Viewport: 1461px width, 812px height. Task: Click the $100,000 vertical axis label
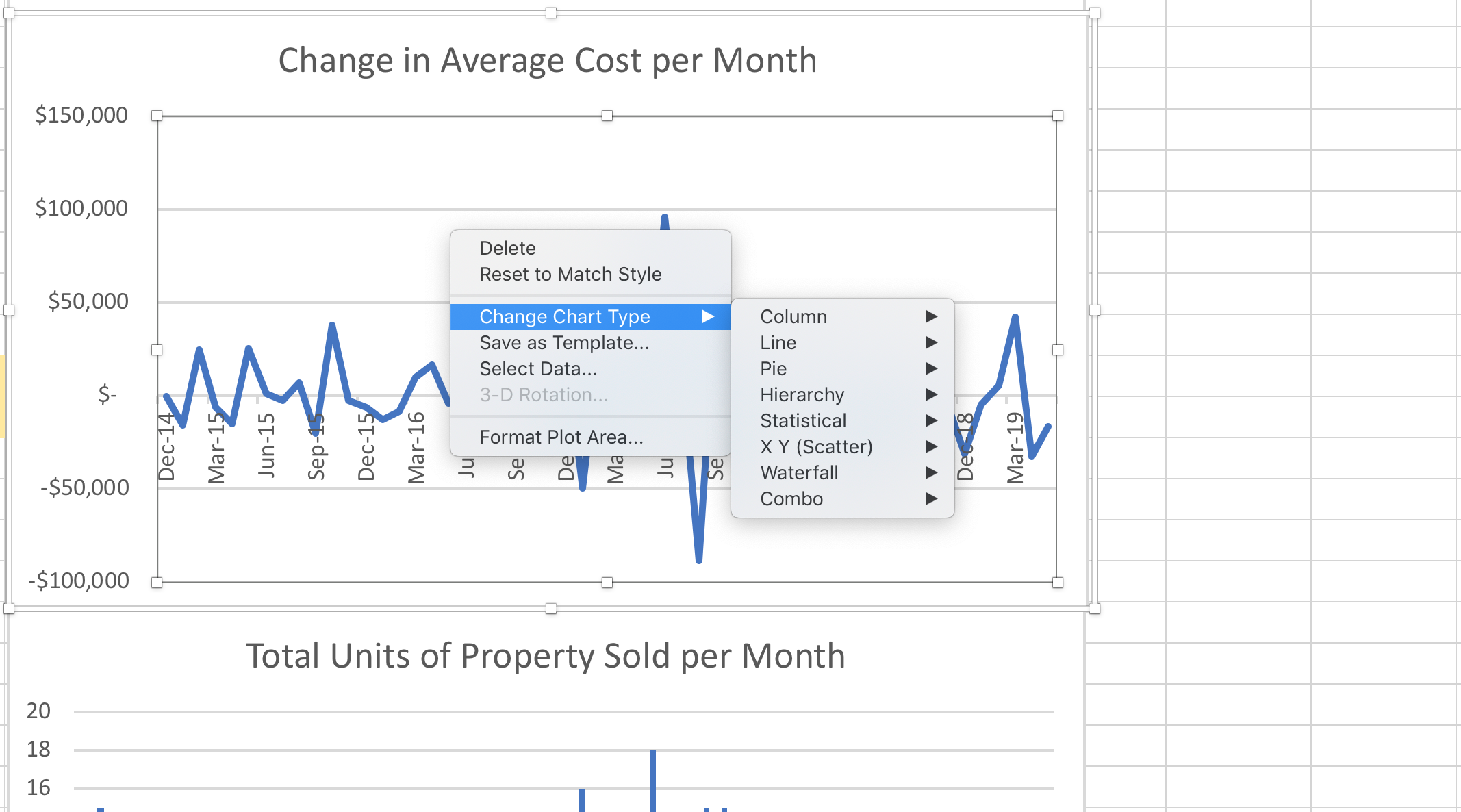(81, 208)
